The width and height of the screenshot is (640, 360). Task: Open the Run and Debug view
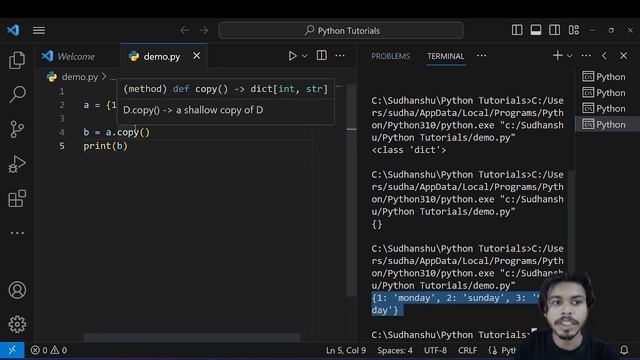(17, 164)
